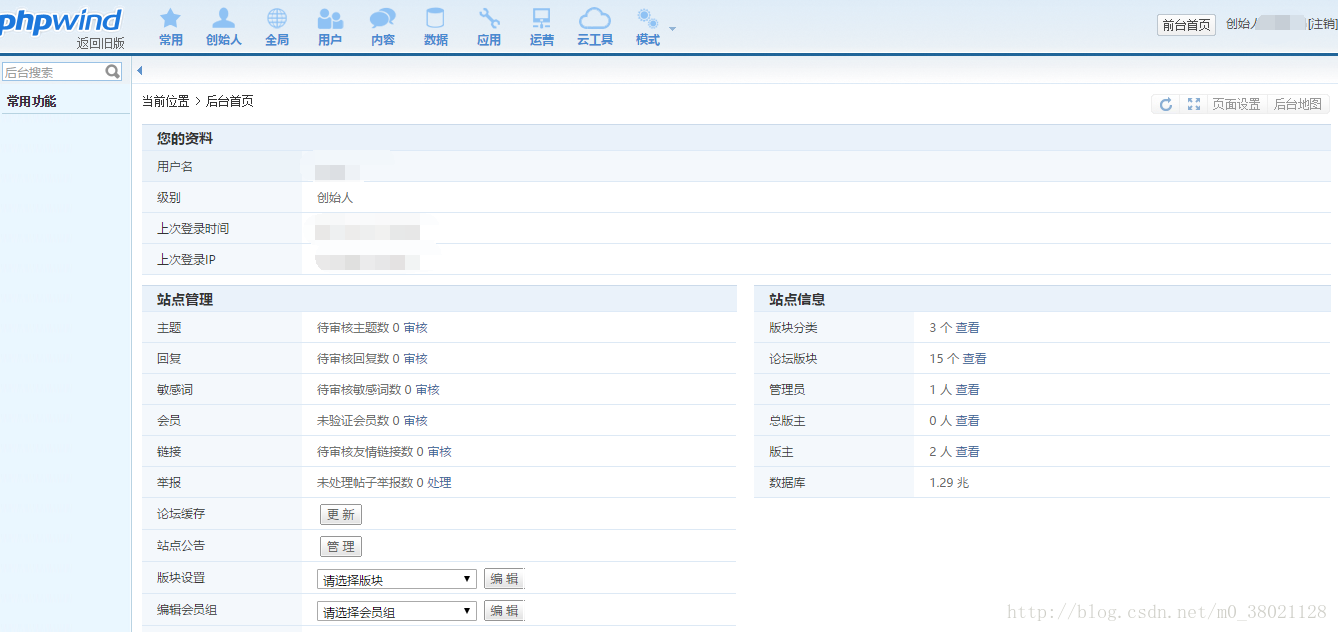Screen dimensions: 1338x632
Task: Open the 运营 operations icon menu
Action: 542,27
